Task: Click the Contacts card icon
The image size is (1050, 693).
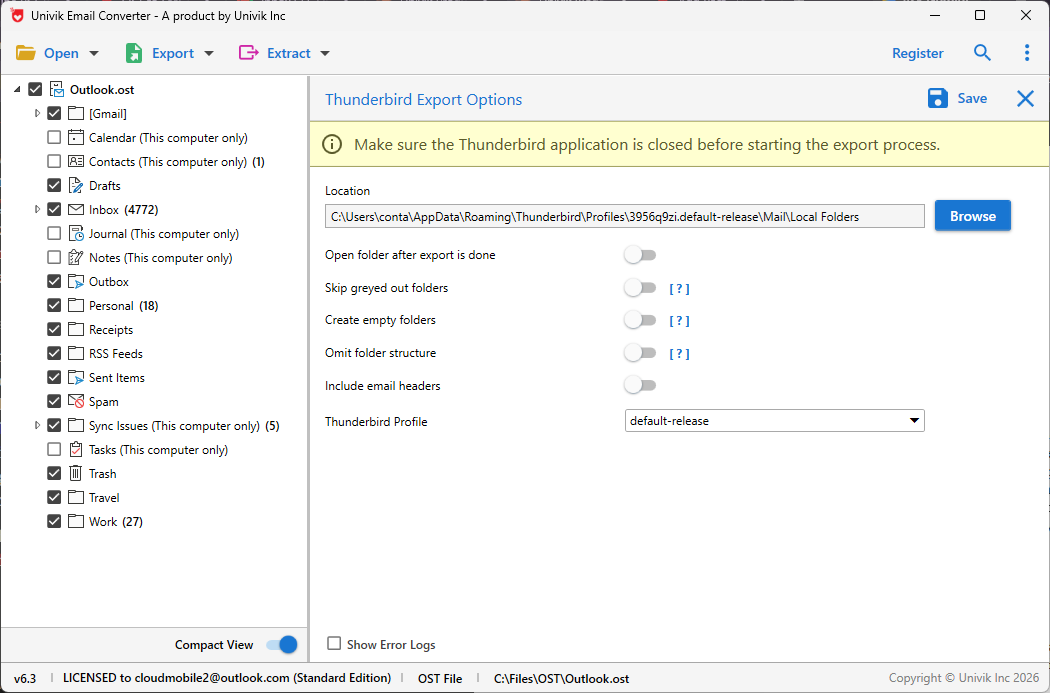Action: (x=76, y=161)
